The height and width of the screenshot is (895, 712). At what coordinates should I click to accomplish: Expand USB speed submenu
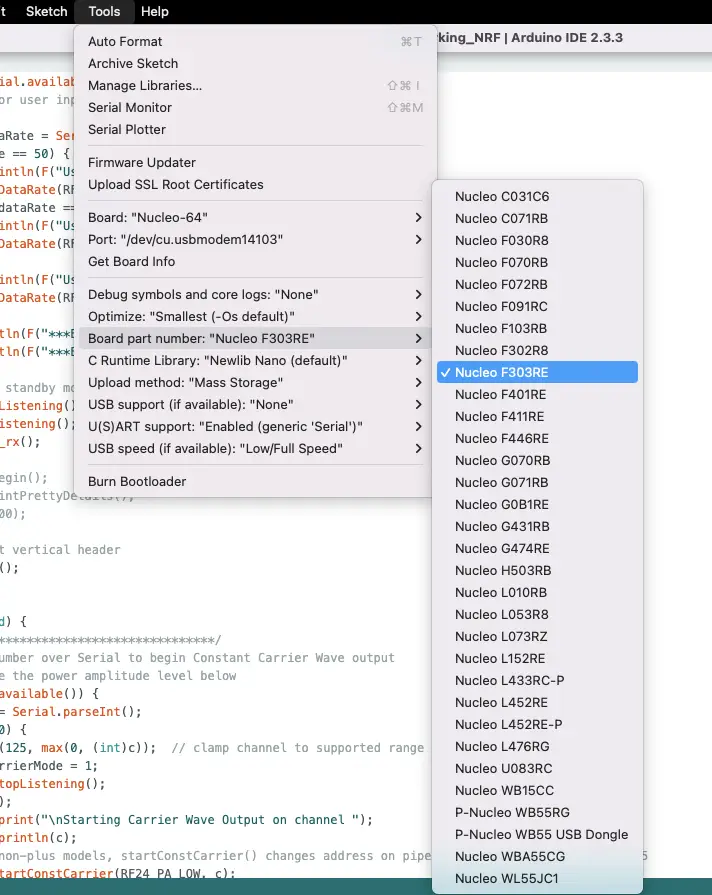(x=255, y=448)
